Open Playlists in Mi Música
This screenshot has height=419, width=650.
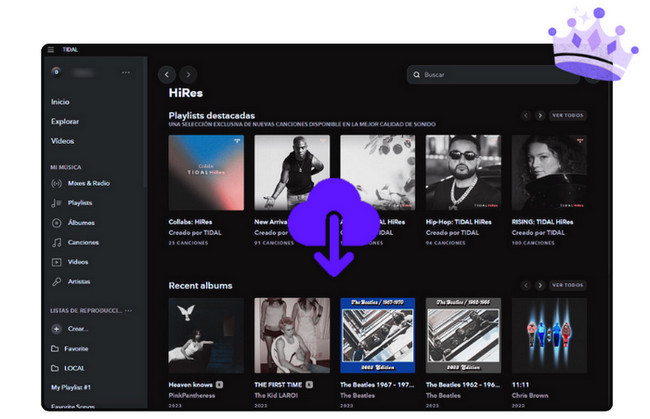72,203
